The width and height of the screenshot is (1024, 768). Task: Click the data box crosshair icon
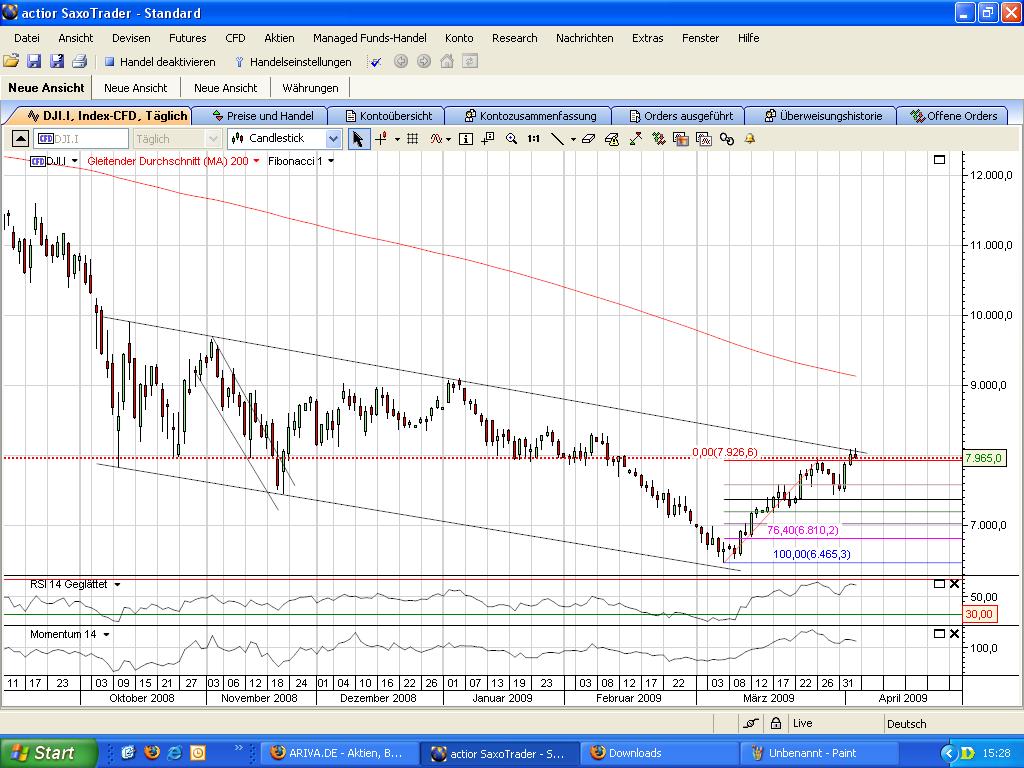point(488,138)
